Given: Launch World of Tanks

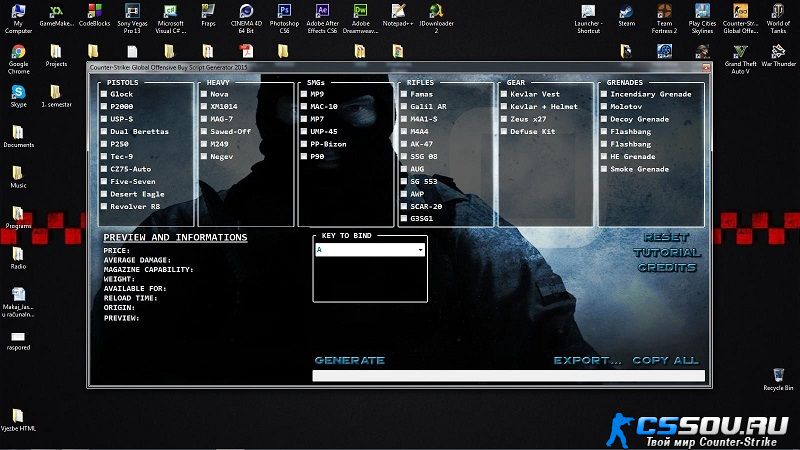Looking at the screenshot, I should pos(778,18).
